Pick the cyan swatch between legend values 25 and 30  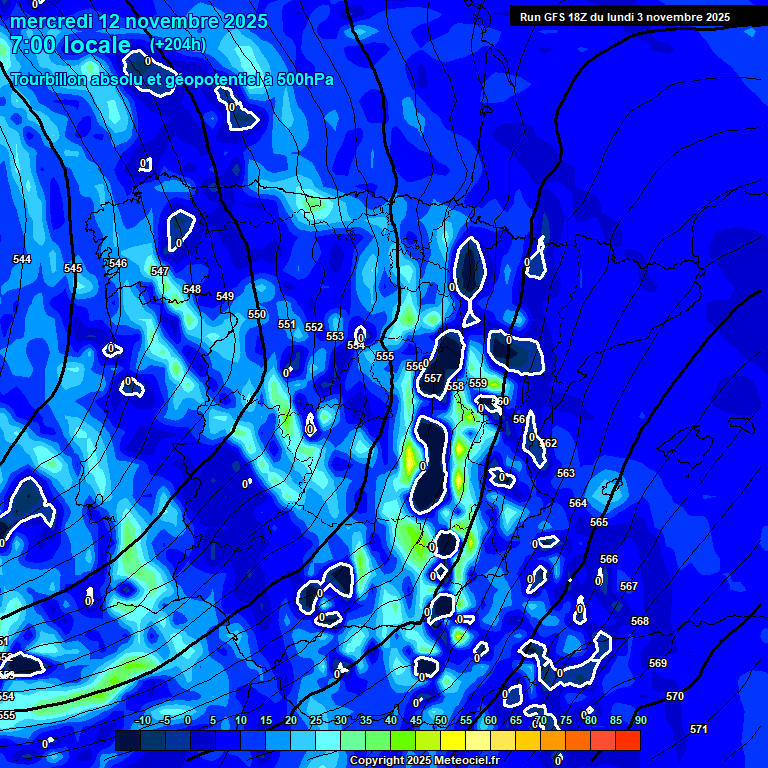pyautogui.click(x=328, y=741)
